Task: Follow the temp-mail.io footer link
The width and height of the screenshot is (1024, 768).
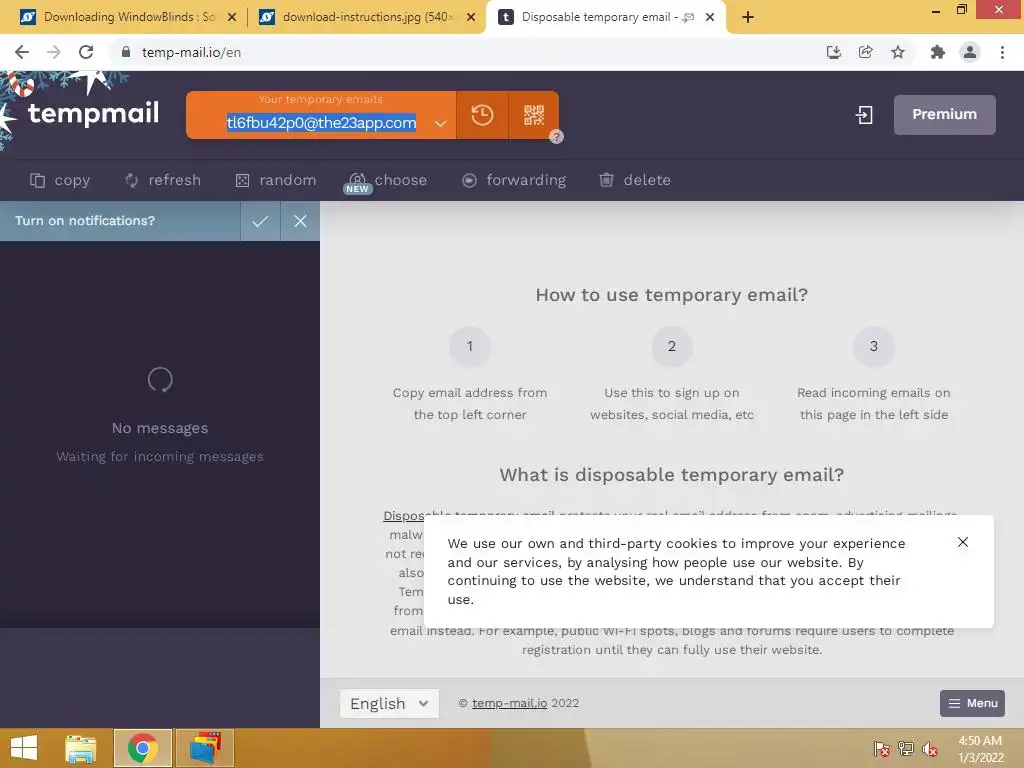Action: pyautogui.click(x=509, y=703)
